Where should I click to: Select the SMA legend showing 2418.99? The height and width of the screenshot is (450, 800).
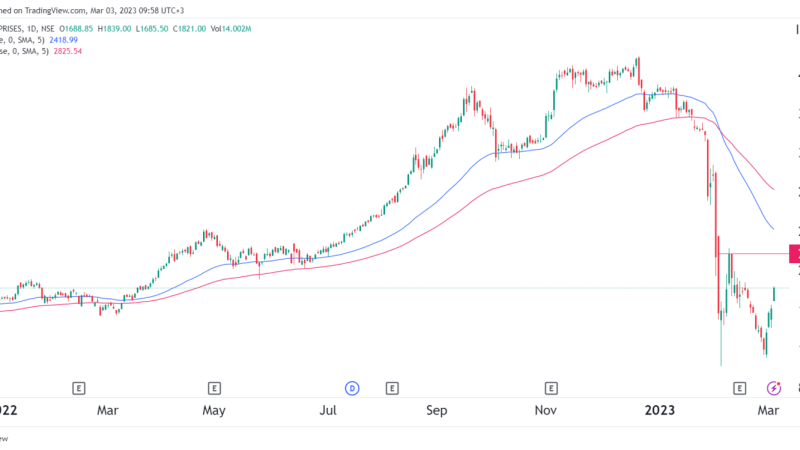coord(40,36)
